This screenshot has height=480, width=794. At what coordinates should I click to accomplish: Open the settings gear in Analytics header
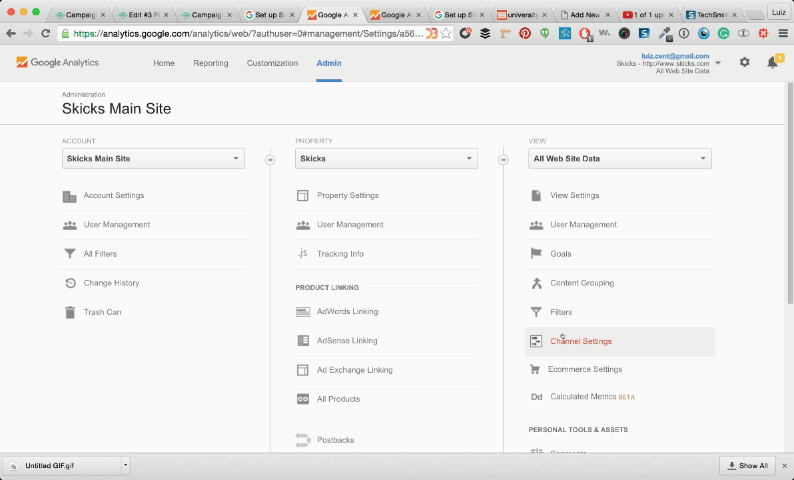[744, 62]
